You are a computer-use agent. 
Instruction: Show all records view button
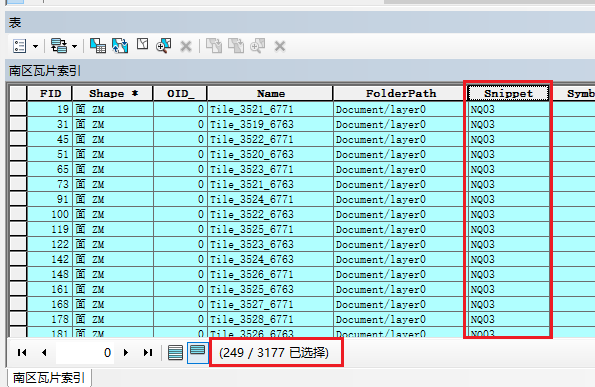175,352
